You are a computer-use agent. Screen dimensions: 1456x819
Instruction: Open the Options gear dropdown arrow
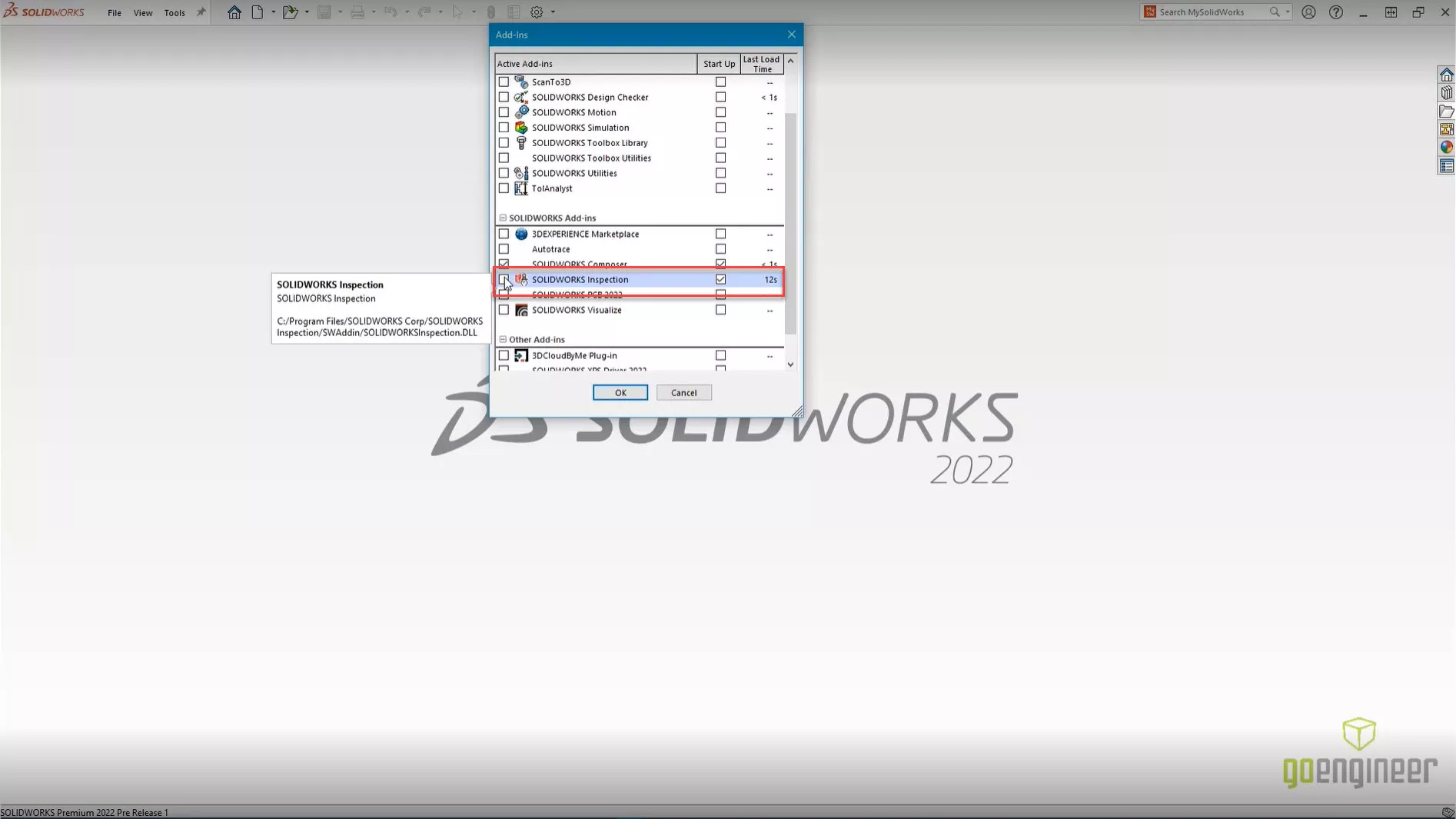tap(553, 12)
